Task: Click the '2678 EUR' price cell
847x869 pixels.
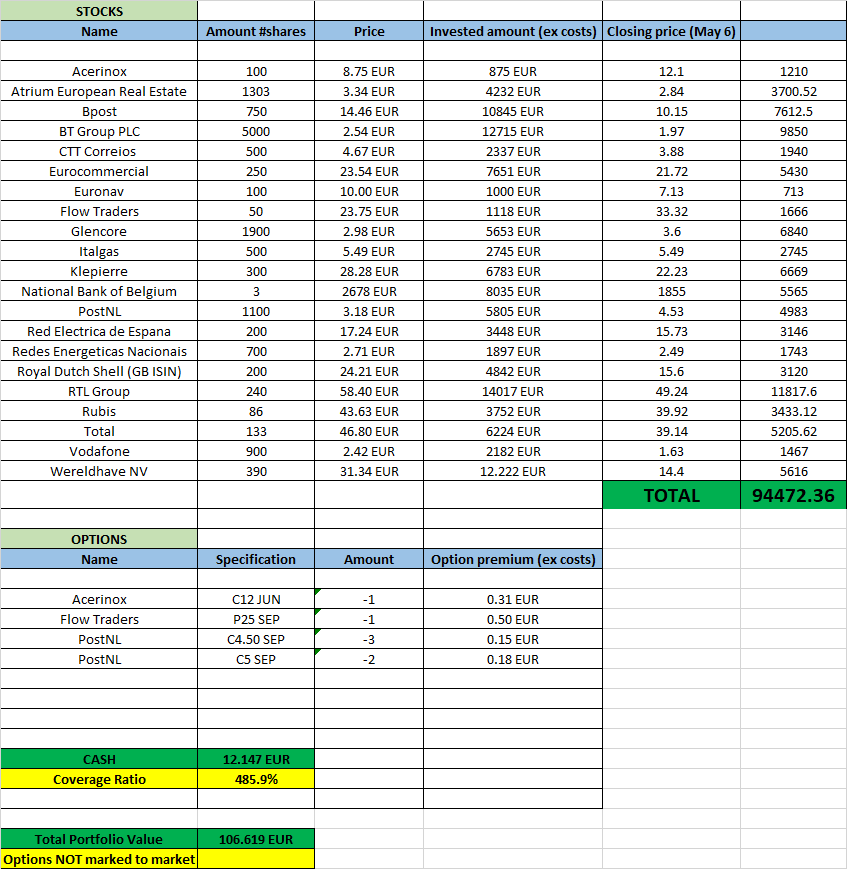Action: point(369,290)
